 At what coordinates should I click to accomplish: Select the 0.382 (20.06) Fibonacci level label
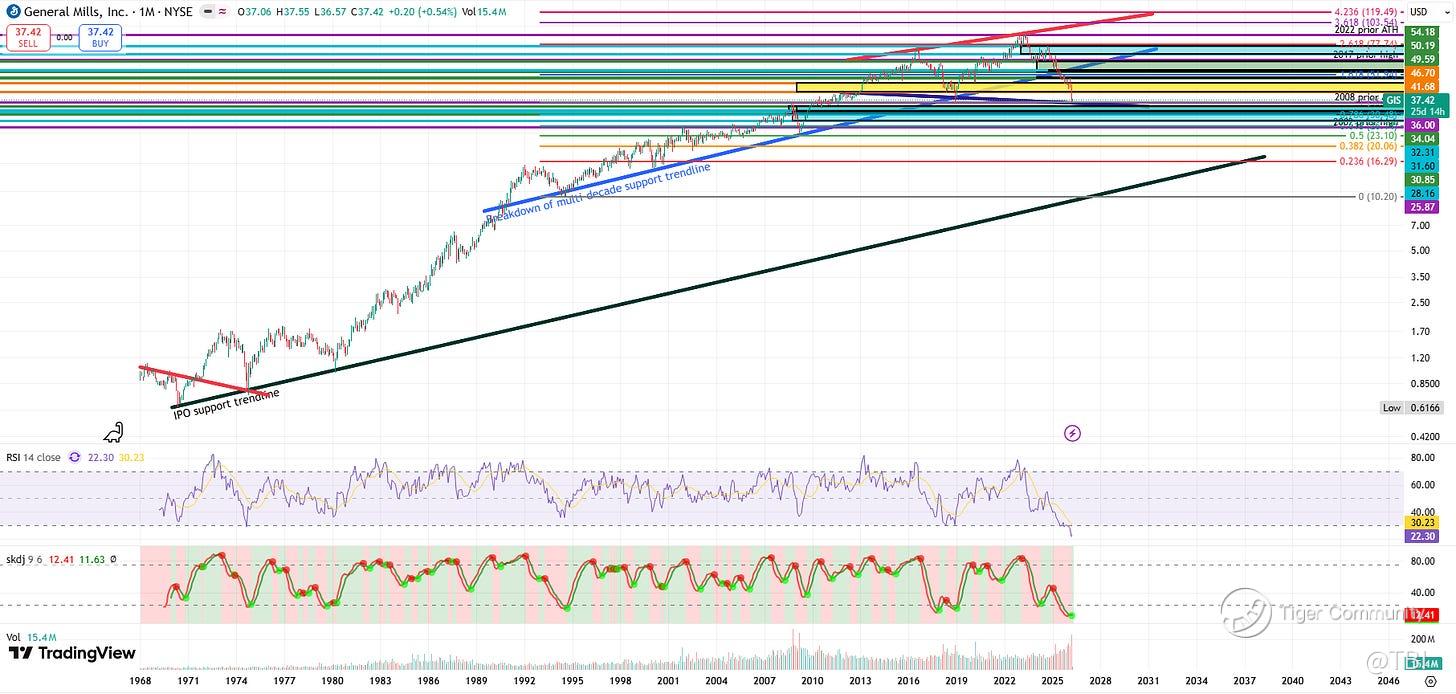tap(1368, 146)
